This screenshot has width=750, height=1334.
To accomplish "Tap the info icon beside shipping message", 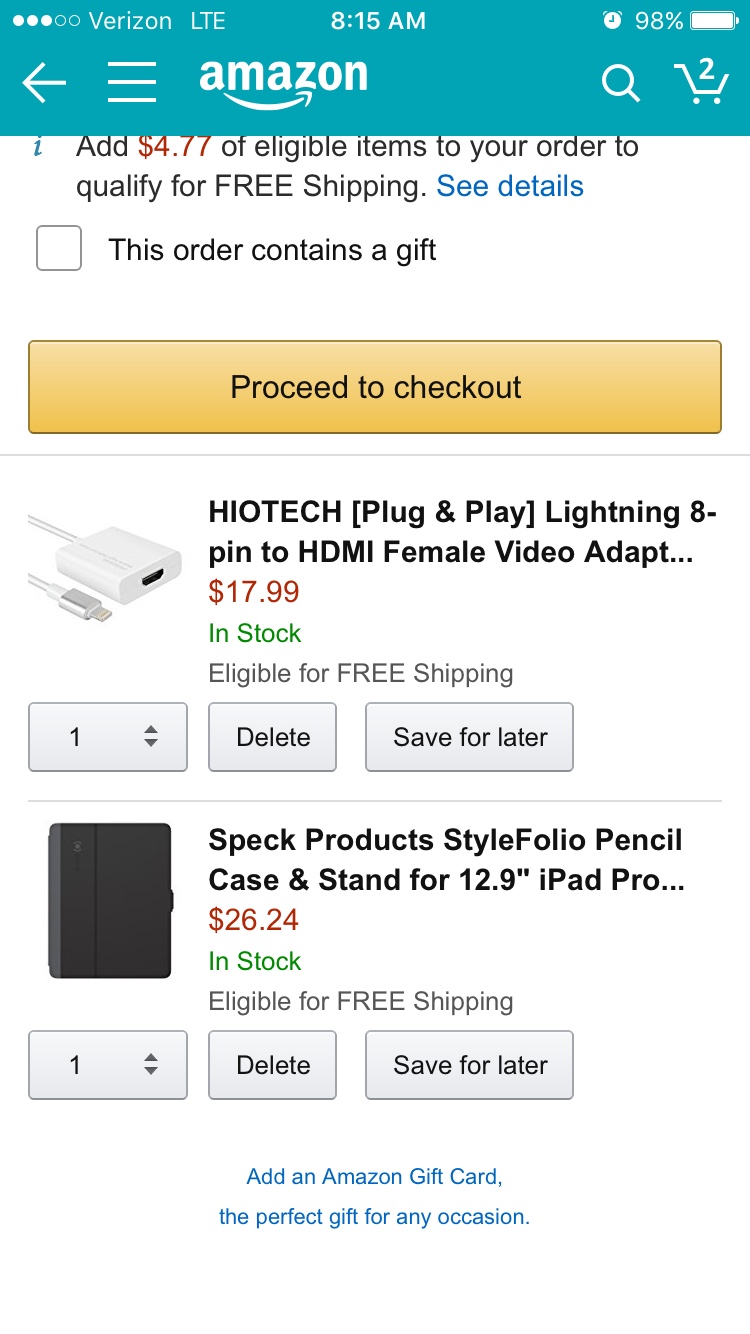I will pos(38,148).
